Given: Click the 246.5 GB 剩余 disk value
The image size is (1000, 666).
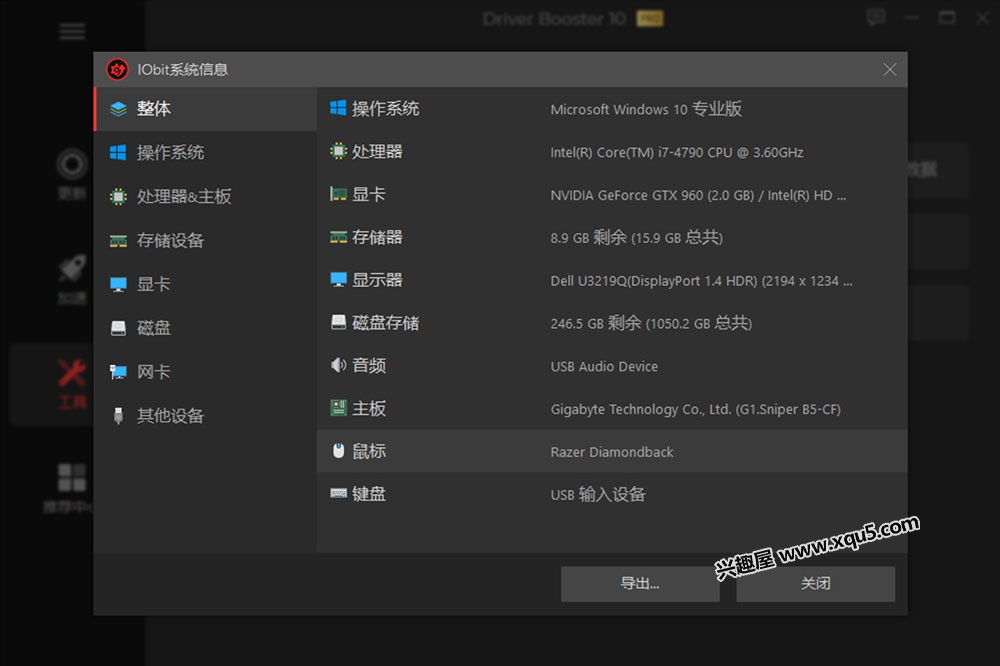Looking at the screenshot, I should click(x=651, y=323).
